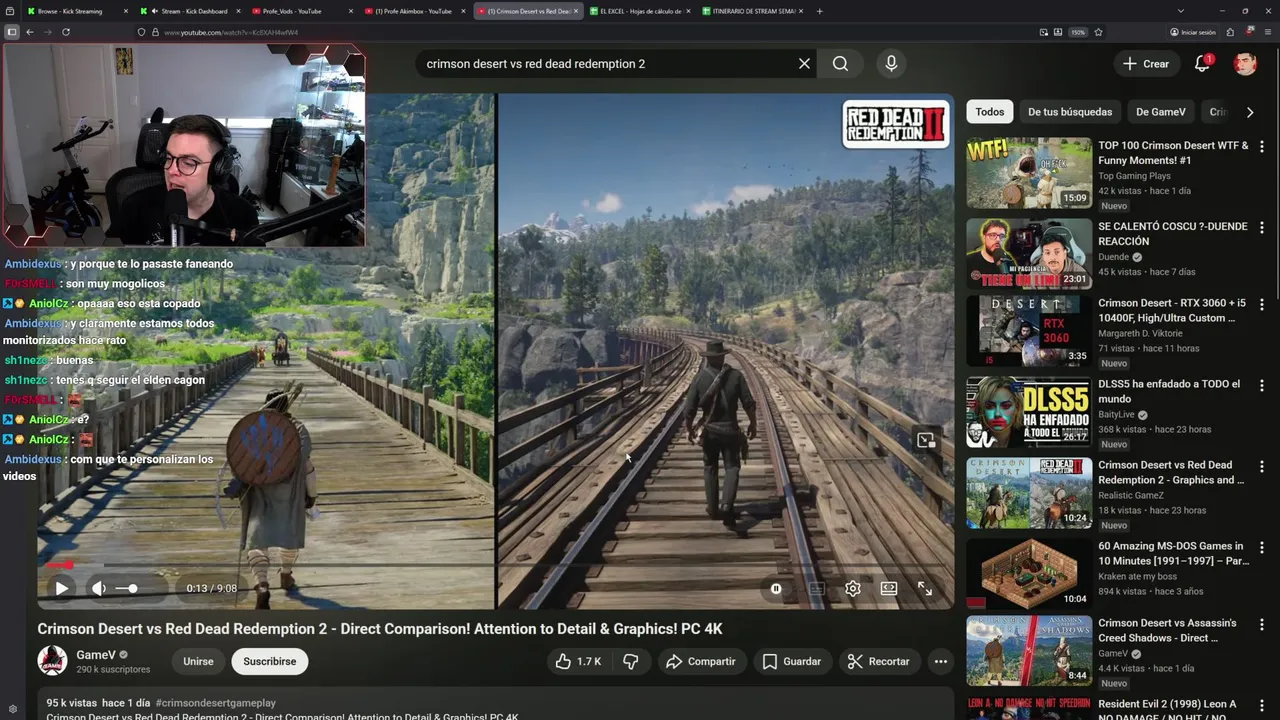Screen dimensions: 1280x720
Task: Click the #crimsondesertgameplay hashtag
Action: (215, 703)
